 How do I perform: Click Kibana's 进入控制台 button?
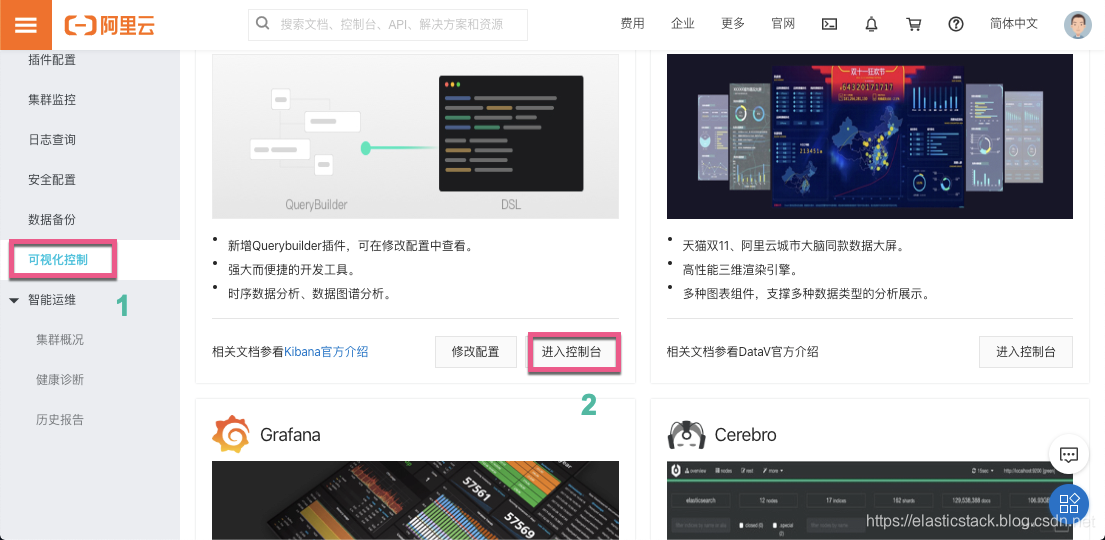click(572, 352)
